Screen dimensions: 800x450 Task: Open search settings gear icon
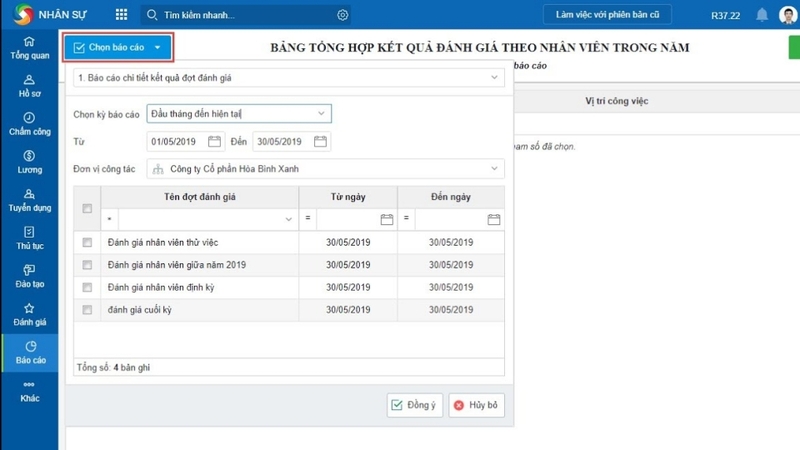(x=342, y=15)
